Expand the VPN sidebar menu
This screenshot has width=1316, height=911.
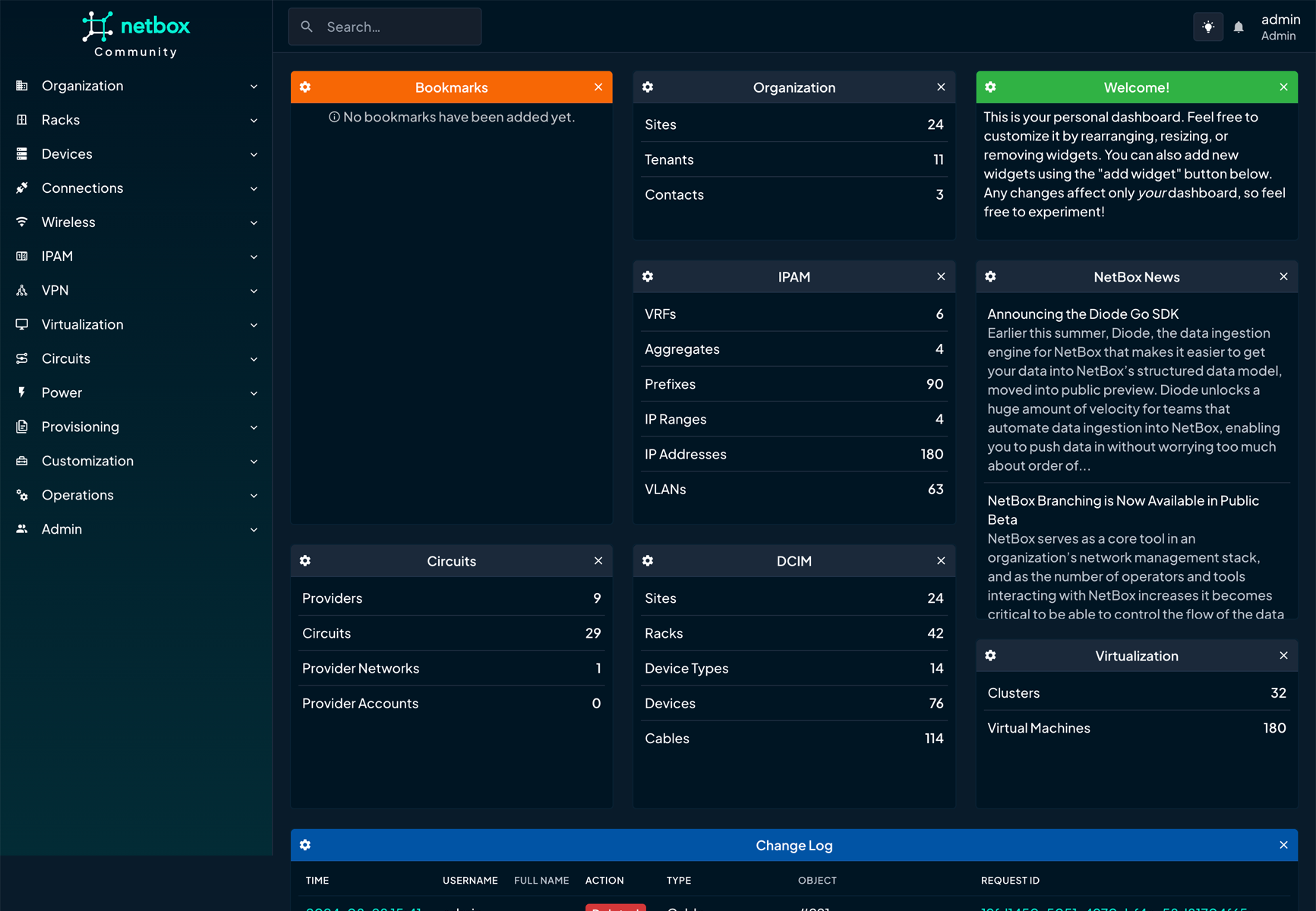137,291
